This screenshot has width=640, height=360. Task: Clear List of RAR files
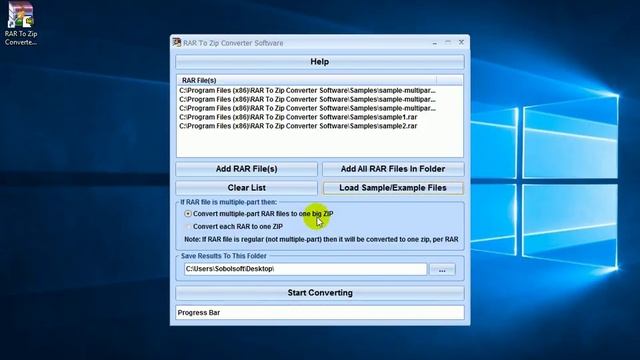pos(246,188)
